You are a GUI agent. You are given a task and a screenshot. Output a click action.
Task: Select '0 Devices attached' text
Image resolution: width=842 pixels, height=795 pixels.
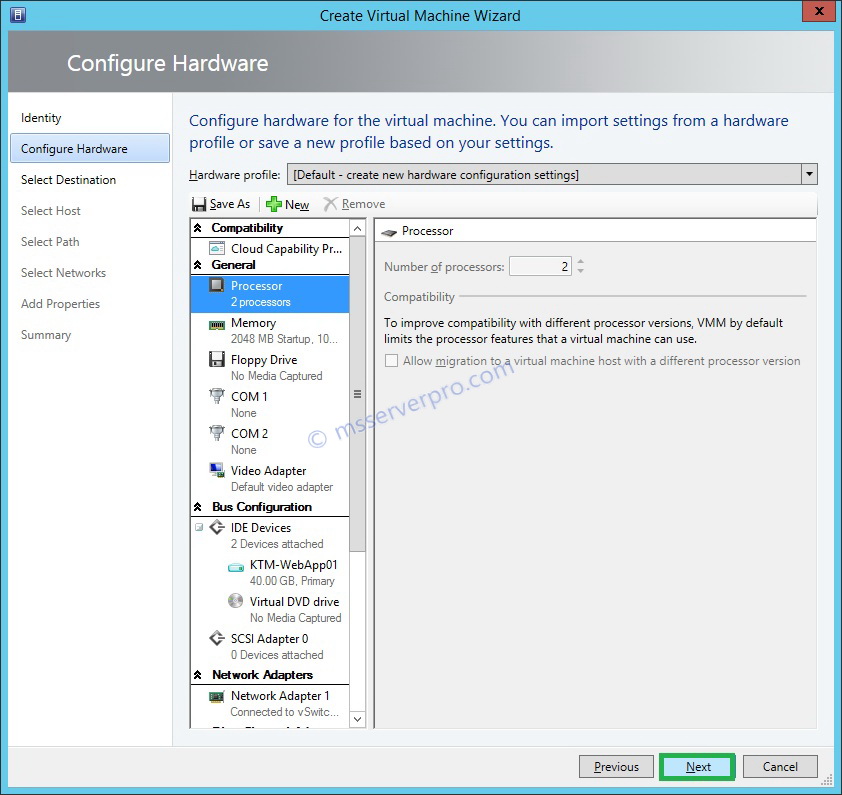click(x=277, y=655)
